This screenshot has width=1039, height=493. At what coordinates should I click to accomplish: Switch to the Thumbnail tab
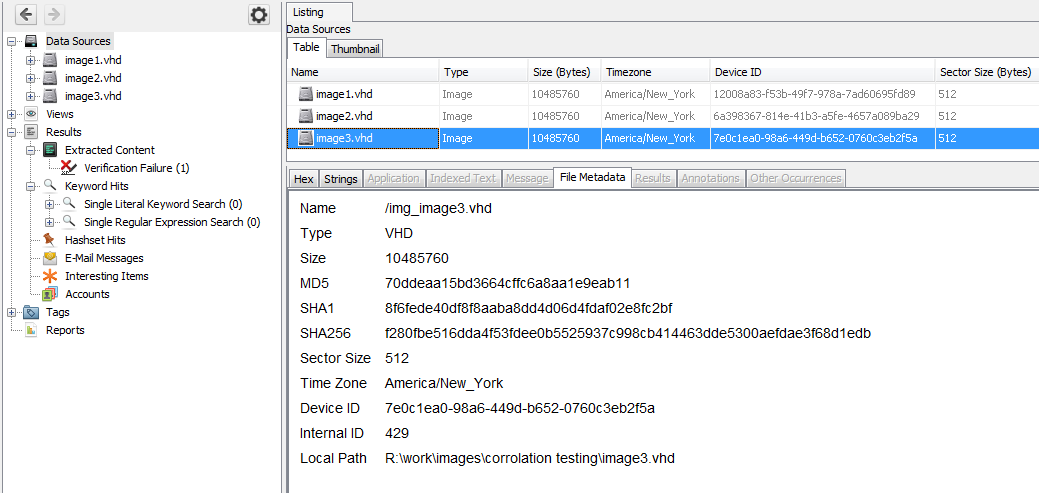pos(355,49)
